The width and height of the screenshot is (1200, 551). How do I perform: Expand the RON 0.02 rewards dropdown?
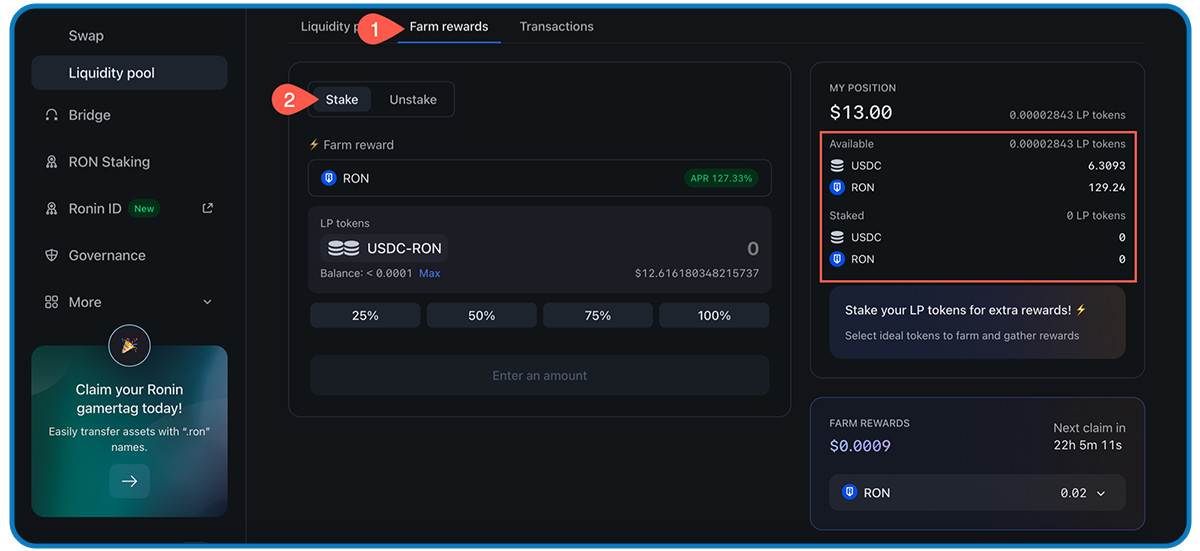coord(977,493)
